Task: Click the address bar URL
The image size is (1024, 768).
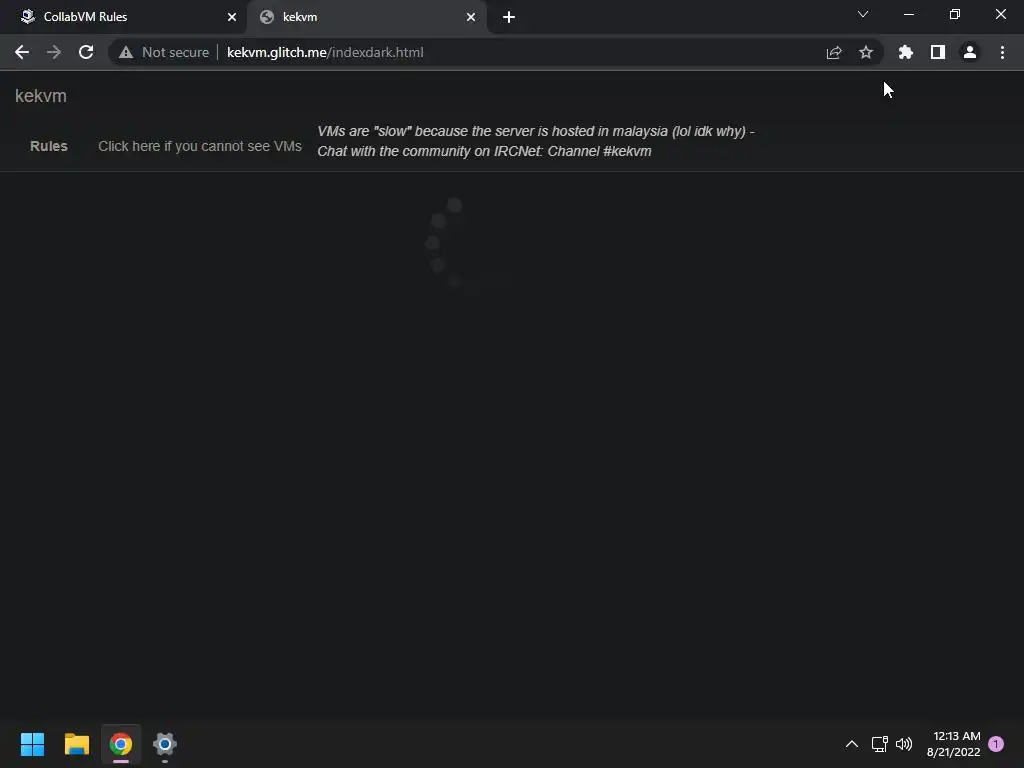Action: (325, 52)
